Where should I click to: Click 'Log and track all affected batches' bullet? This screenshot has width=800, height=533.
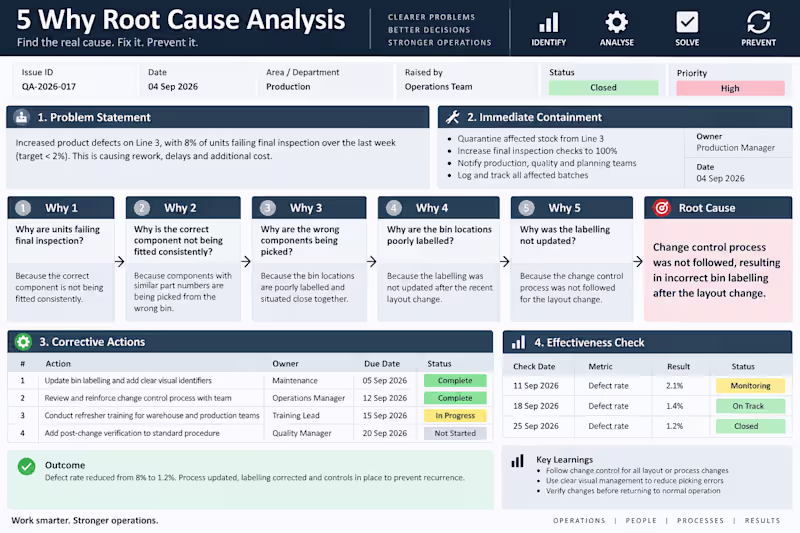tap(522, 175)
